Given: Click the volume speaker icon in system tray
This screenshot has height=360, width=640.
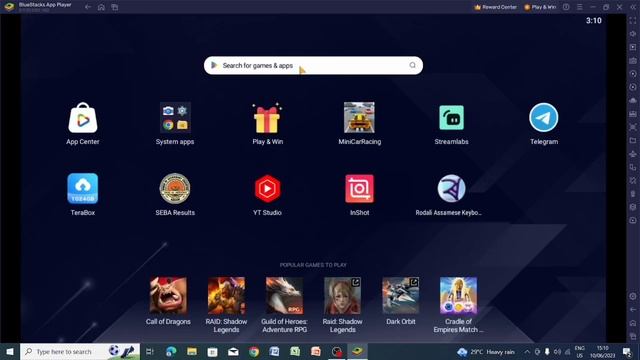Looking at the screenshot, I should point(557,351).
